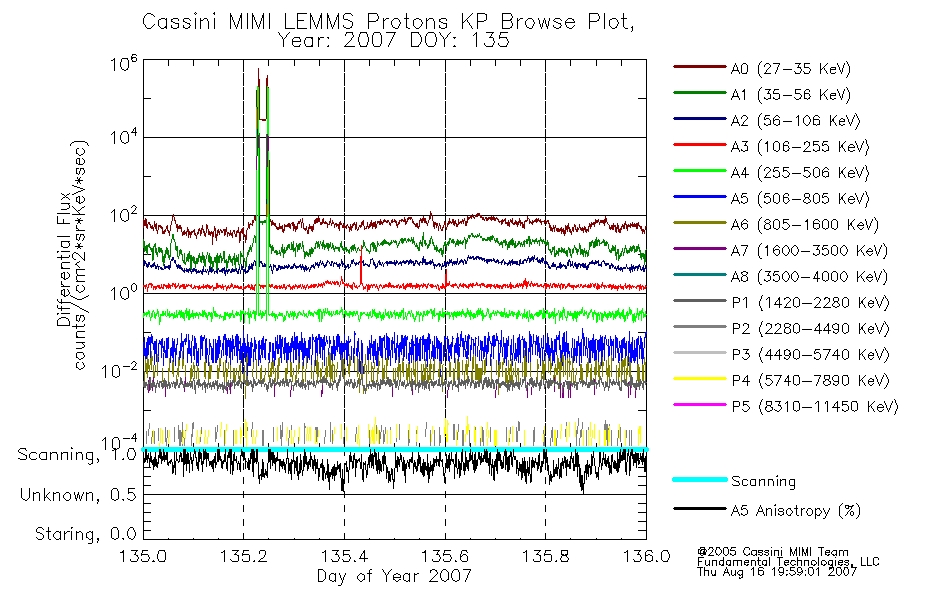Click the cyan Scanning legend line
This screenshot has height=600, width=950.
pyautogui.click(x=699, y=479)
